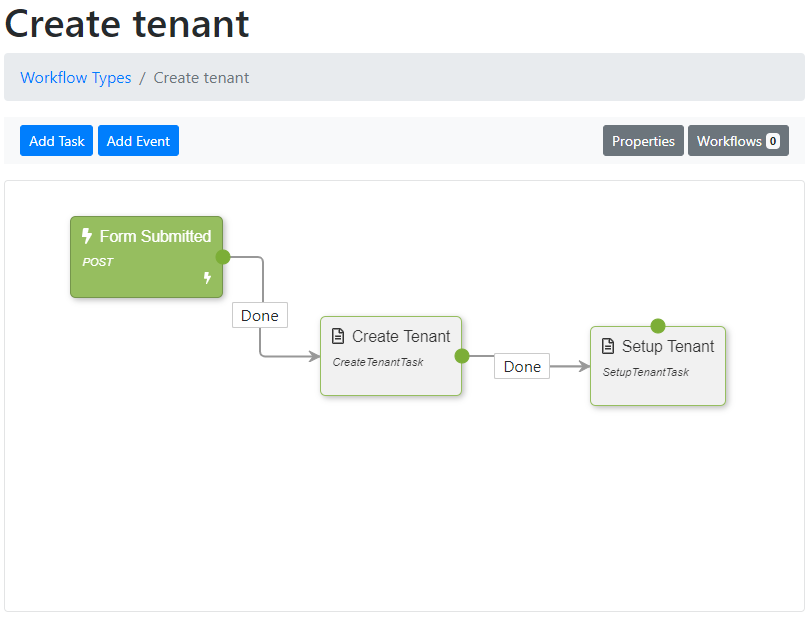Open the Workflows list button
812x619 pixels.
(738, 140)
